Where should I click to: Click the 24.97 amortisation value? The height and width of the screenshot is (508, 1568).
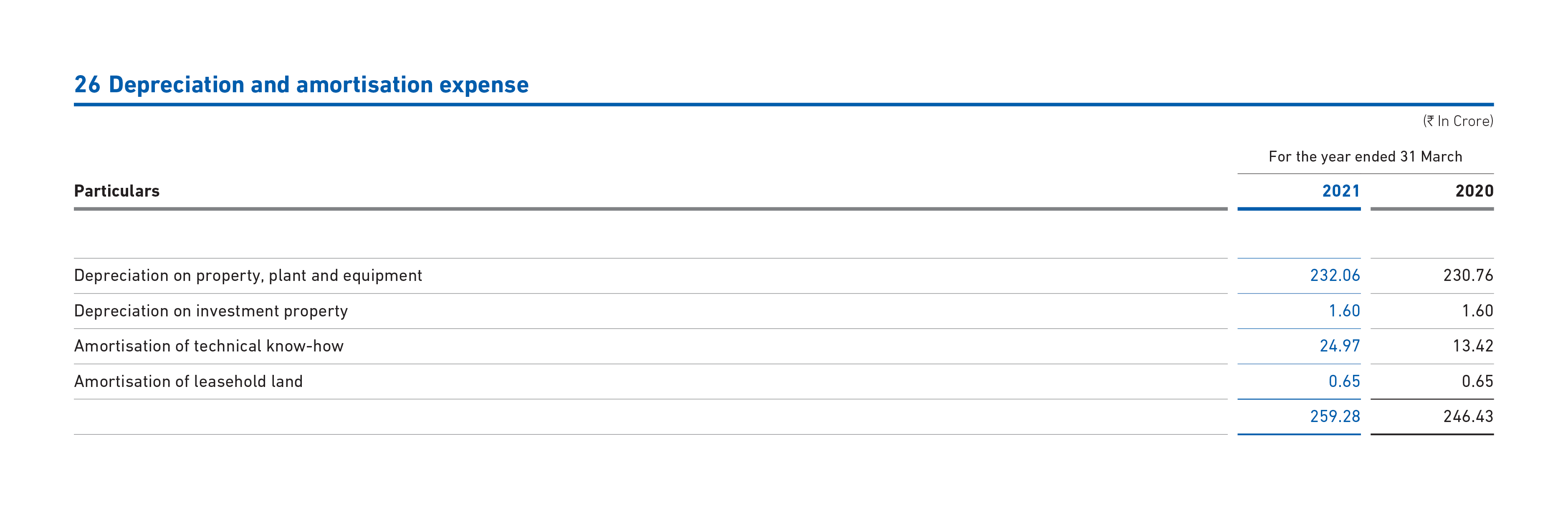tap(1340, 346)
